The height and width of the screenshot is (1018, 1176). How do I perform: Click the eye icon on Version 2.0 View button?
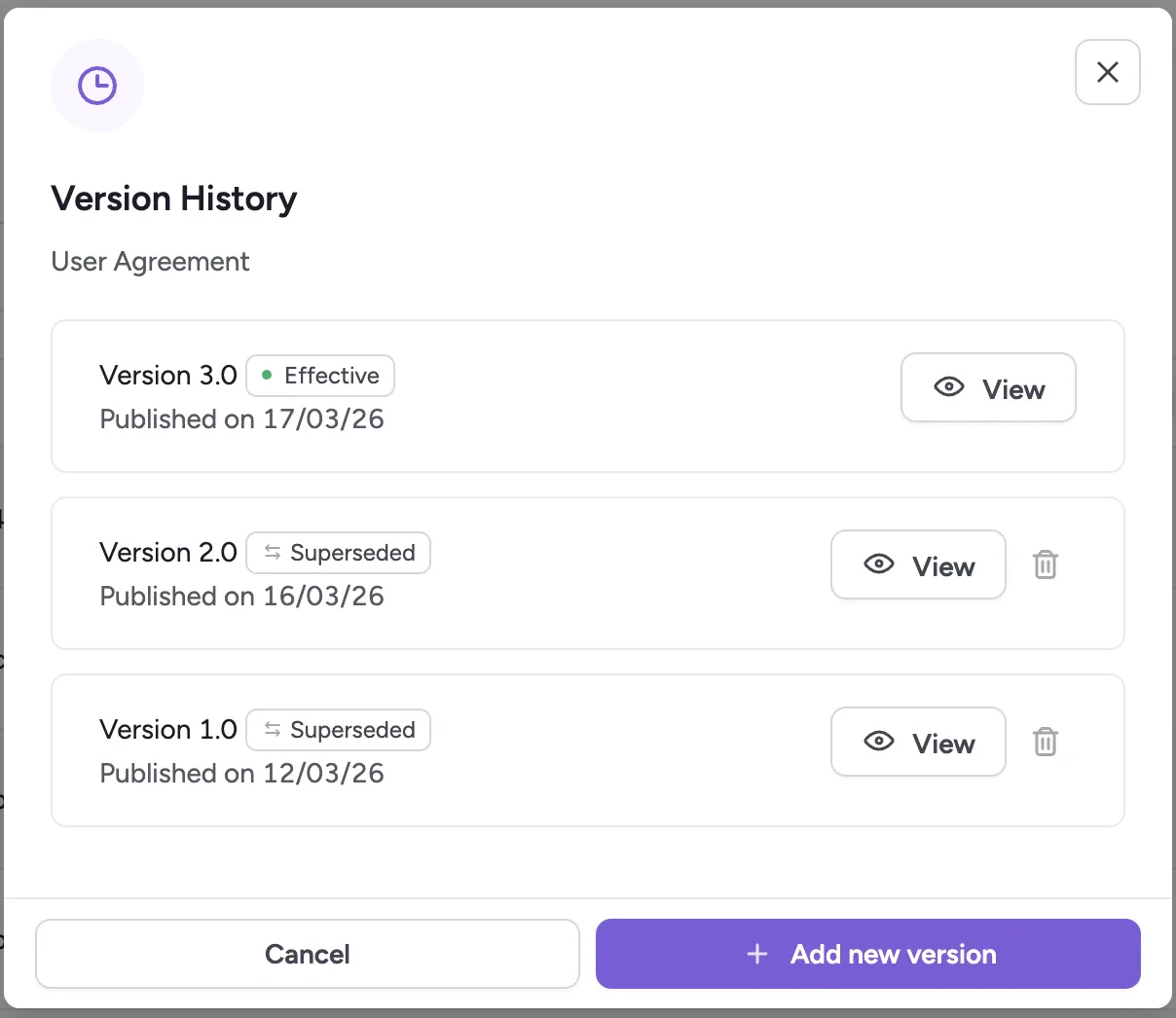(878, 564)
